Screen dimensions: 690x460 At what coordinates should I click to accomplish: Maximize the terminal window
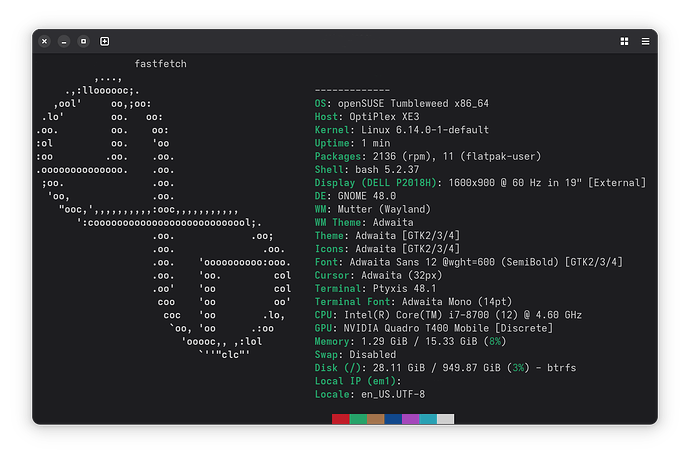coord(83,41)
